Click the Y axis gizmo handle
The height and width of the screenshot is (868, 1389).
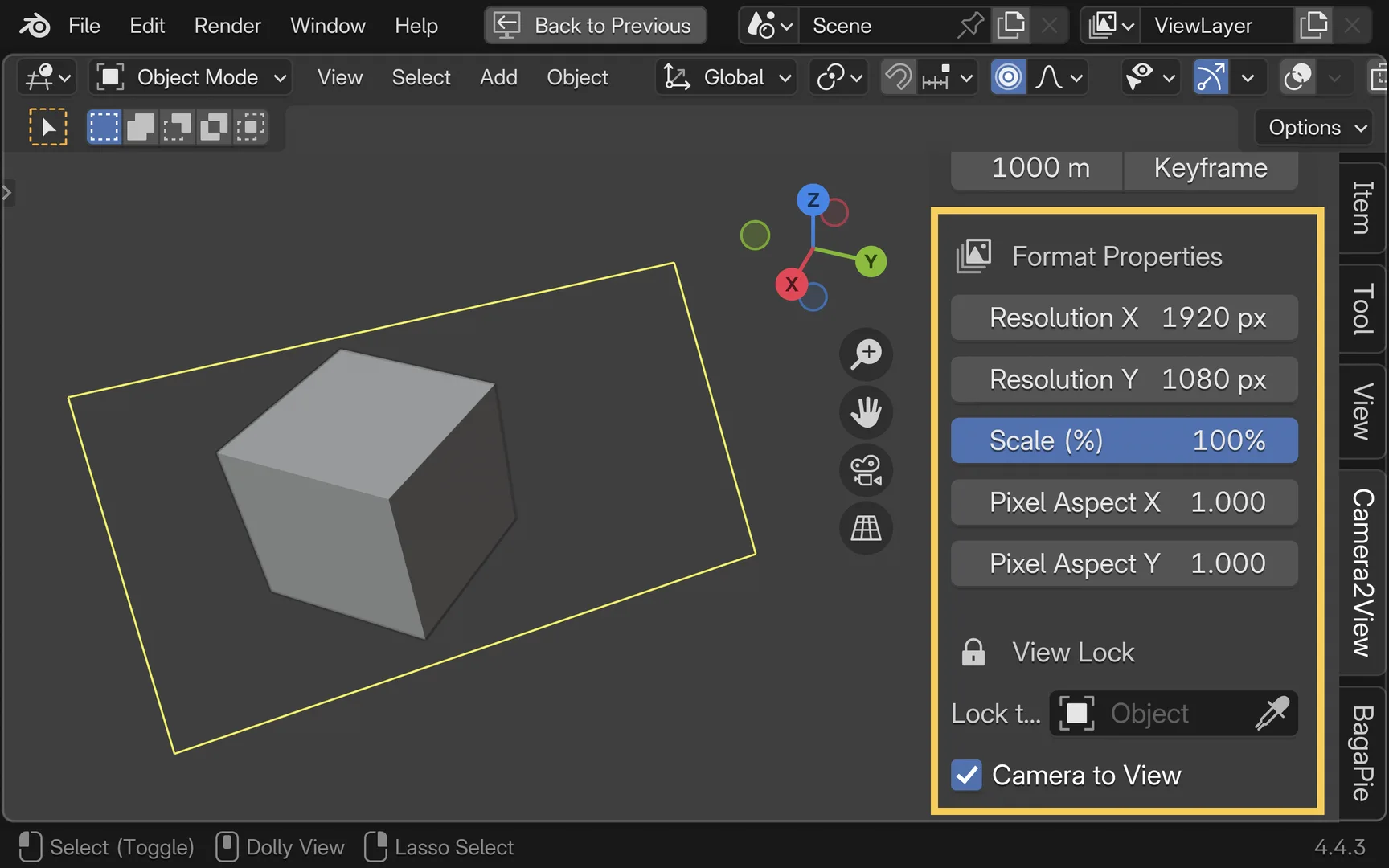coord(871,261)
